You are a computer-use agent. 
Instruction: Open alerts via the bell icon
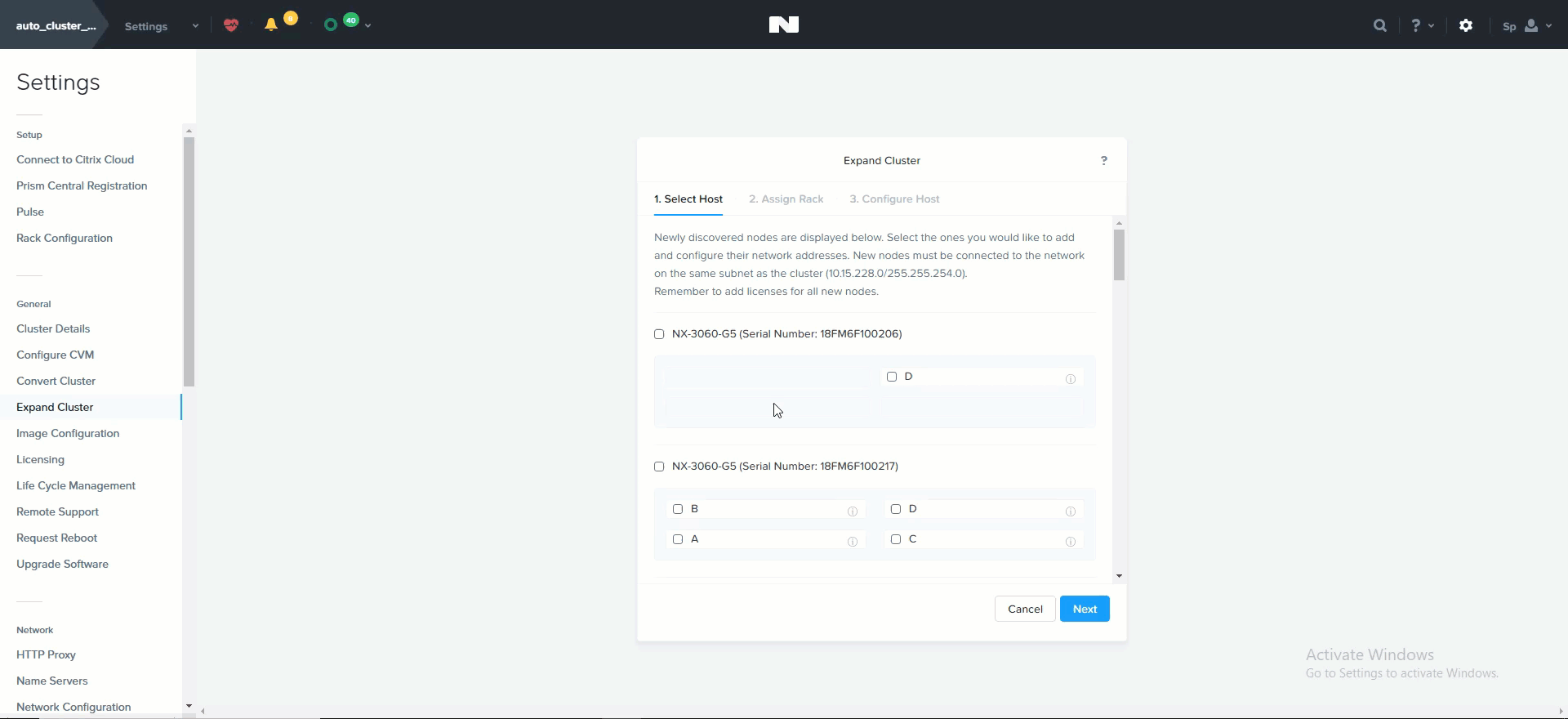[x=271, y=25]
